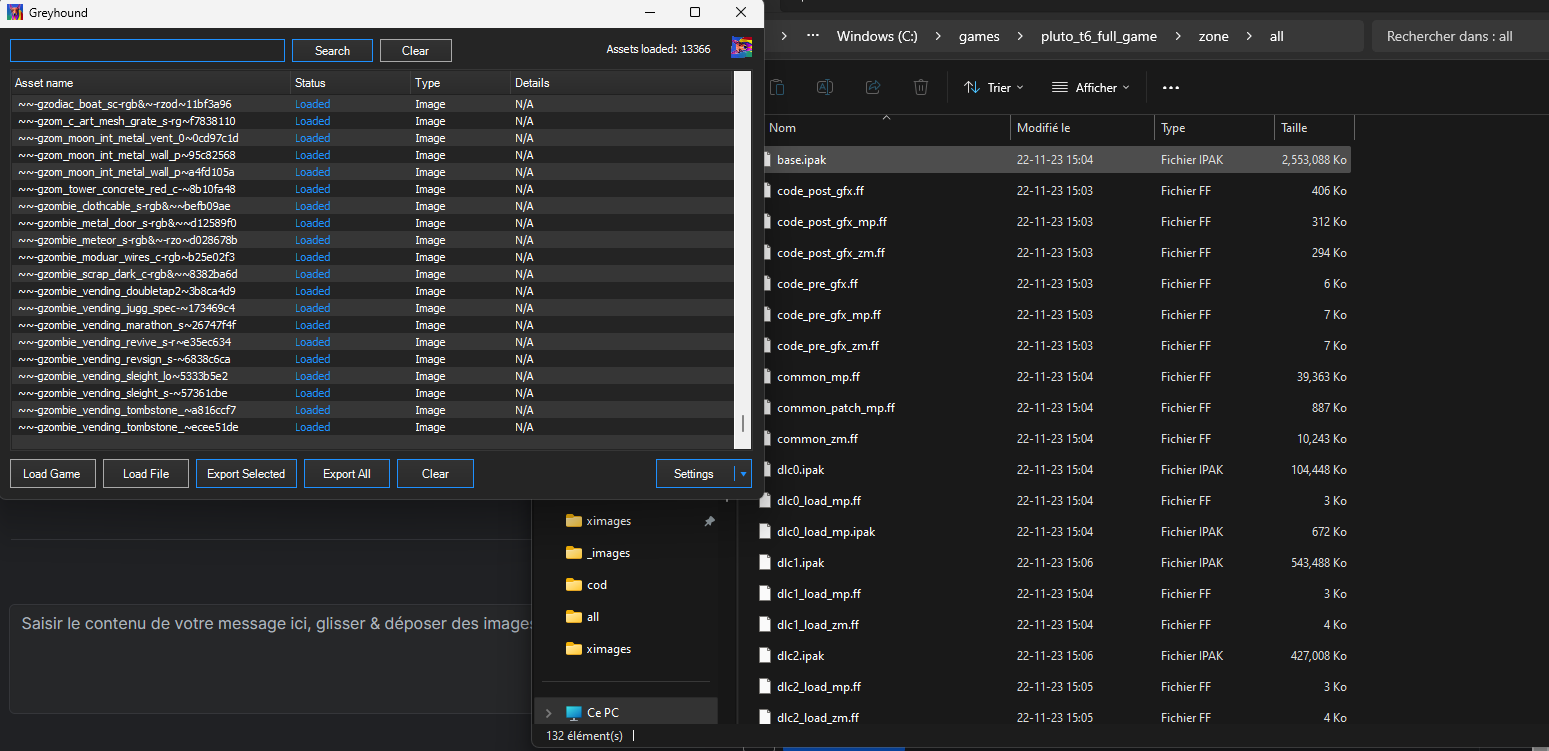The image size is (1549, 751).
Task: Click the Greyhound asset search input field
Action: (x=147, y=50)
